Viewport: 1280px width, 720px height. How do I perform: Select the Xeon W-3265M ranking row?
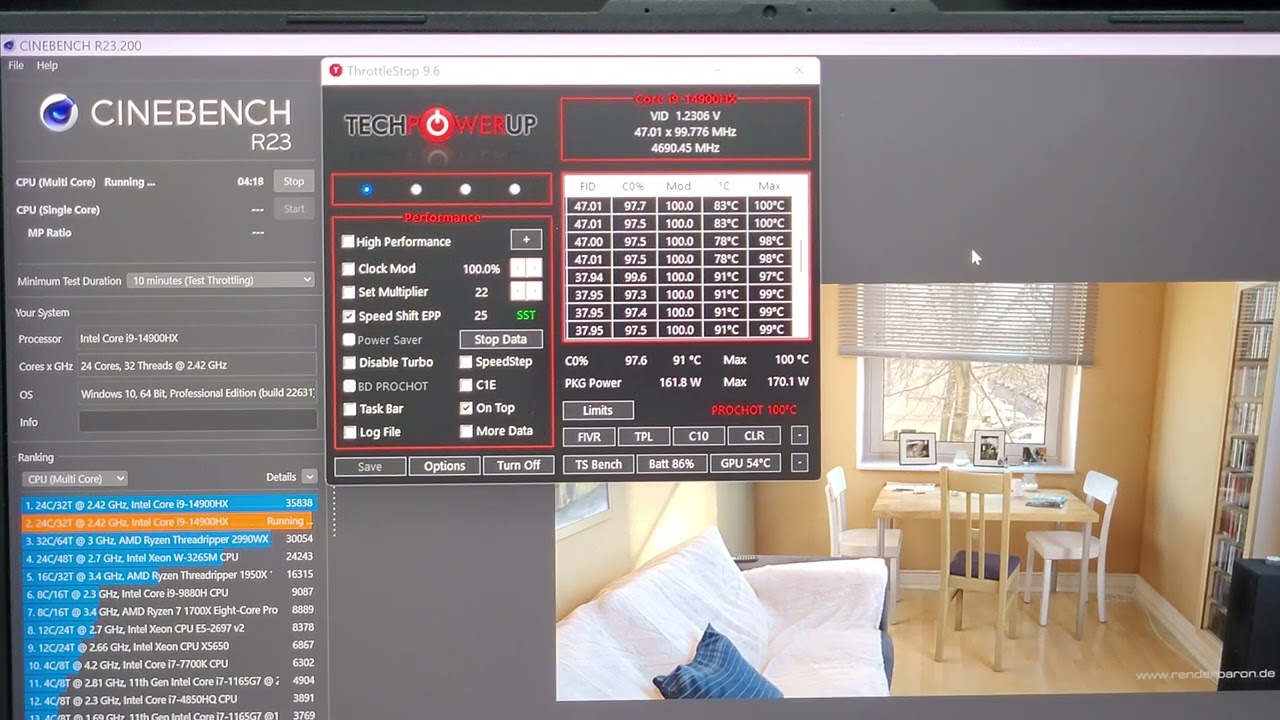pos(169,557)
